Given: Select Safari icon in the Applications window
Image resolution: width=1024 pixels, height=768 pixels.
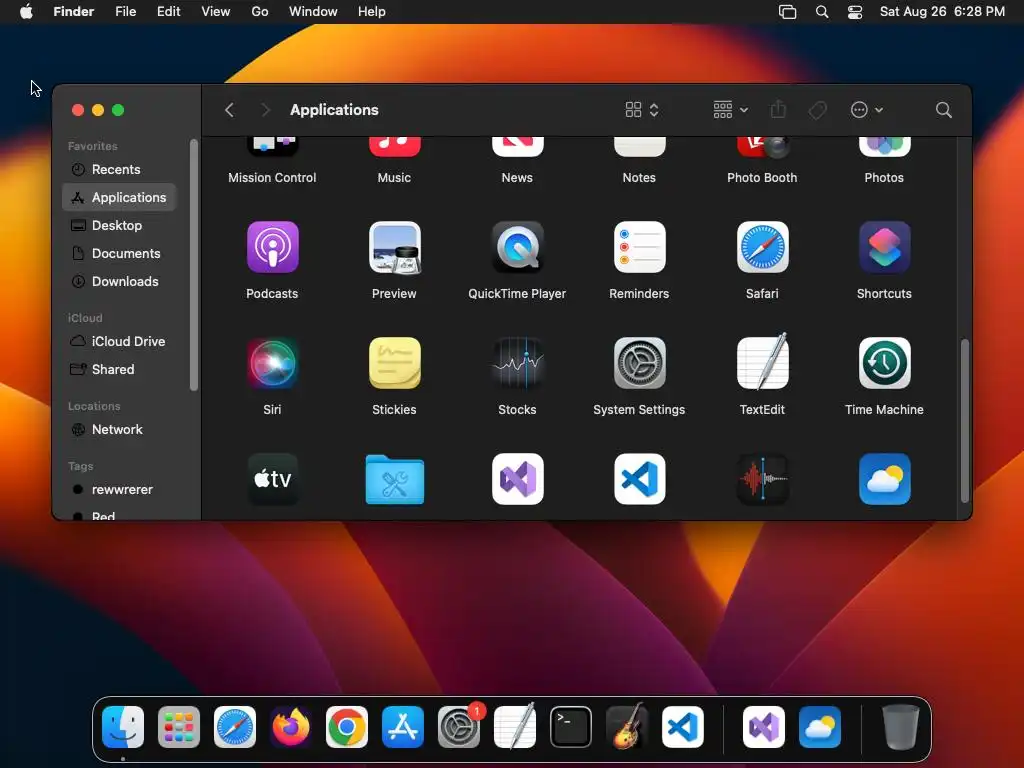Looking at the screenshot, I should tap(762, 247).
